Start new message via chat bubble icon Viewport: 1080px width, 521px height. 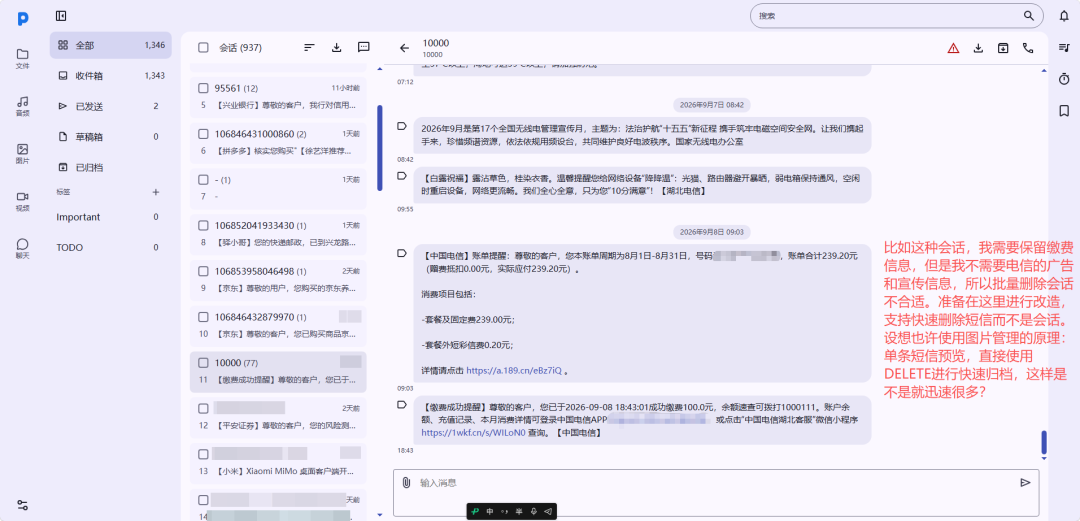click(x=364, y=48)
